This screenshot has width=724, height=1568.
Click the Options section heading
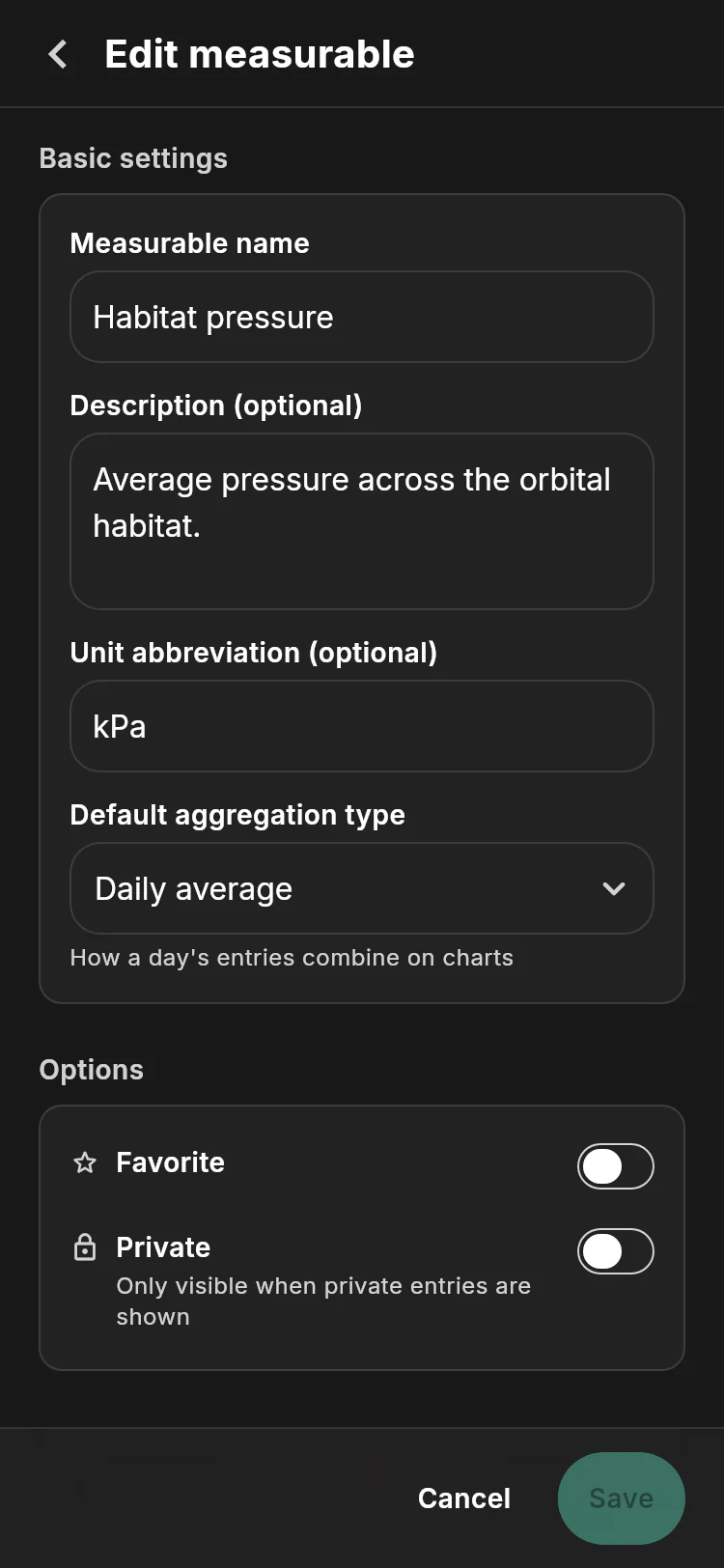92,1070
